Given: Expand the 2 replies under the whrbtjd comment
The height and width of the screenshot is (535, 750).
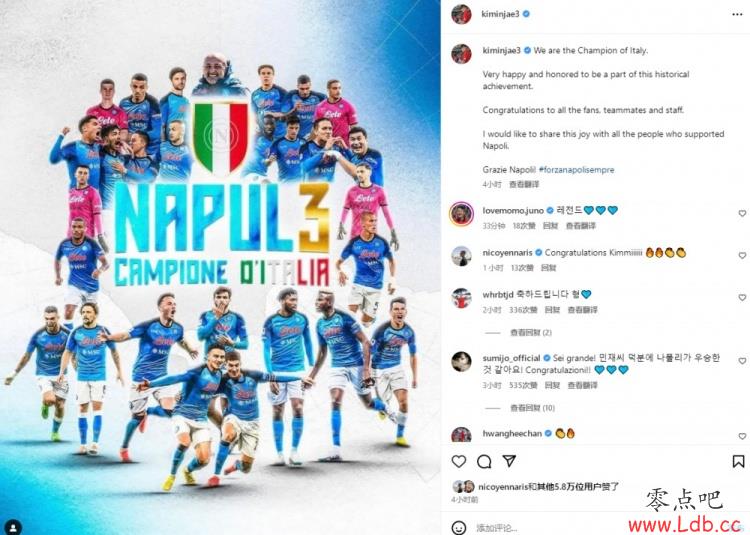Looking at the screenshot, I should pos(530,332).
